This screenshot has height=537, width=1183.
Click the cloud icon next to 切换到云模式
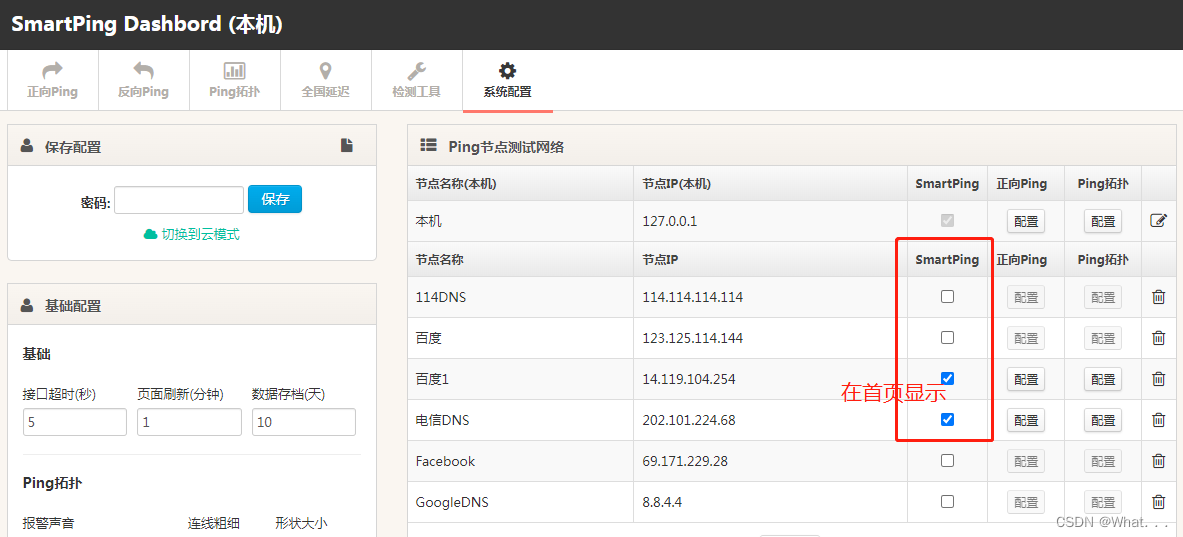point(150,234)
